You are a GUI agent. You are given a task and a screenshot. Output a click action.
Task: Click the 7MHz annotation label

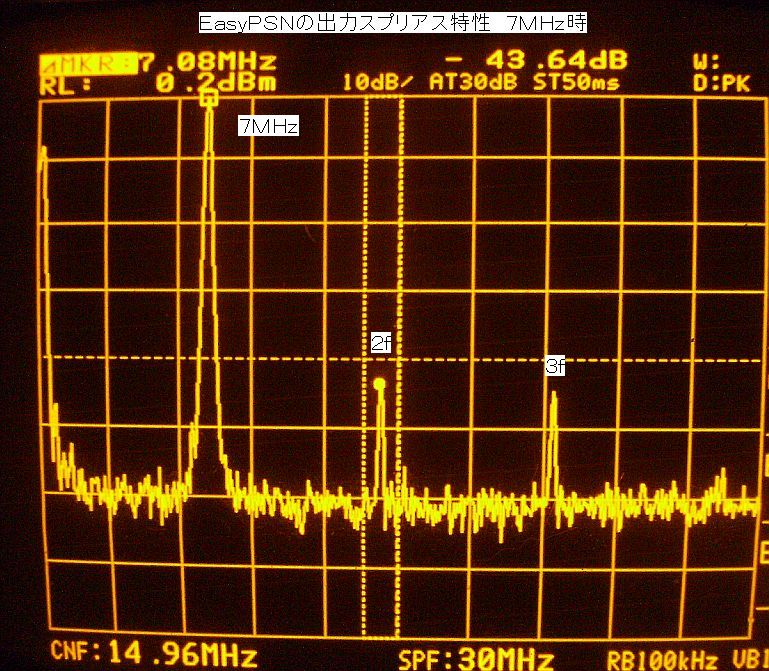pos(268,126)
